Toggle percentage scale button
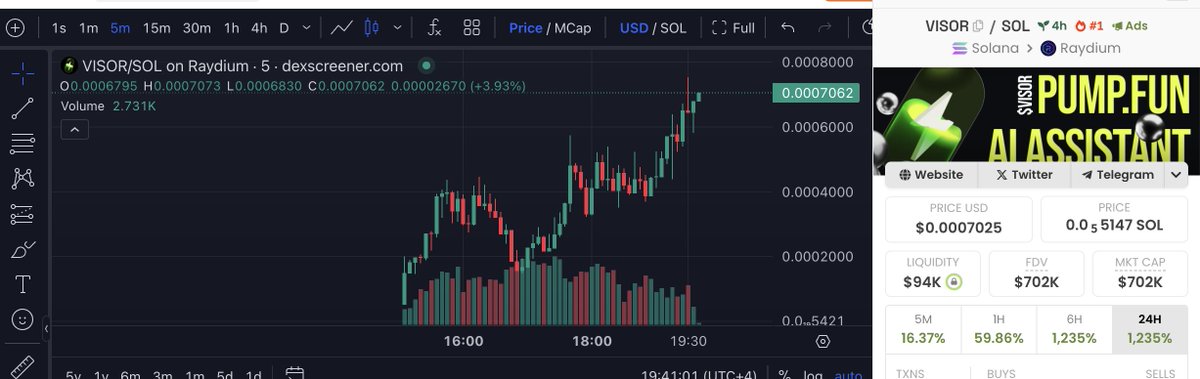 point(784,375)
